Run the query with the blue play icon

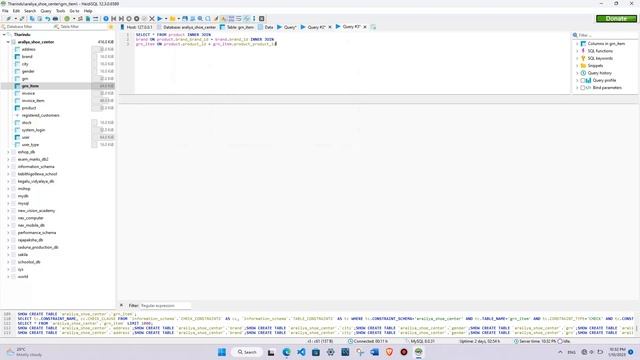click(160, 19)
